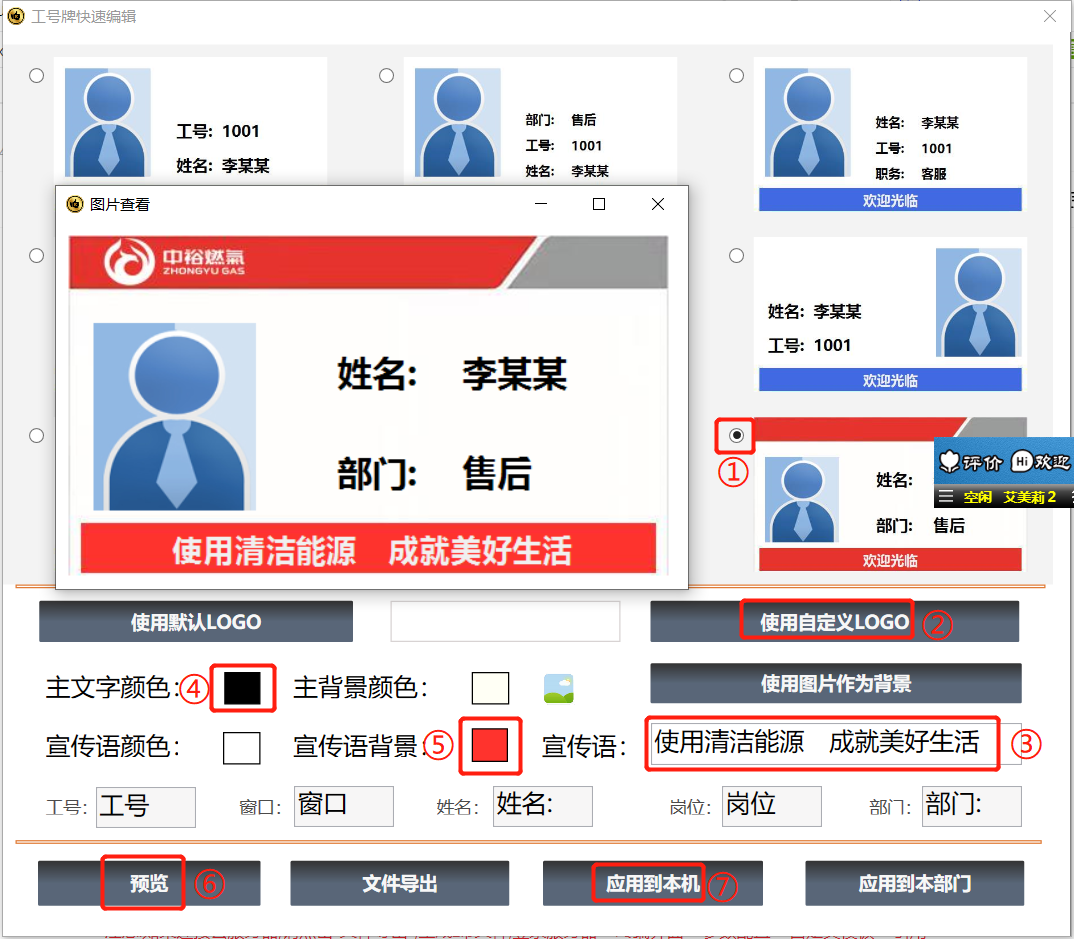Close the 图片查看 image viewer
The height and width of the screenshot is (939, 1074).
[x=658, y=204]
